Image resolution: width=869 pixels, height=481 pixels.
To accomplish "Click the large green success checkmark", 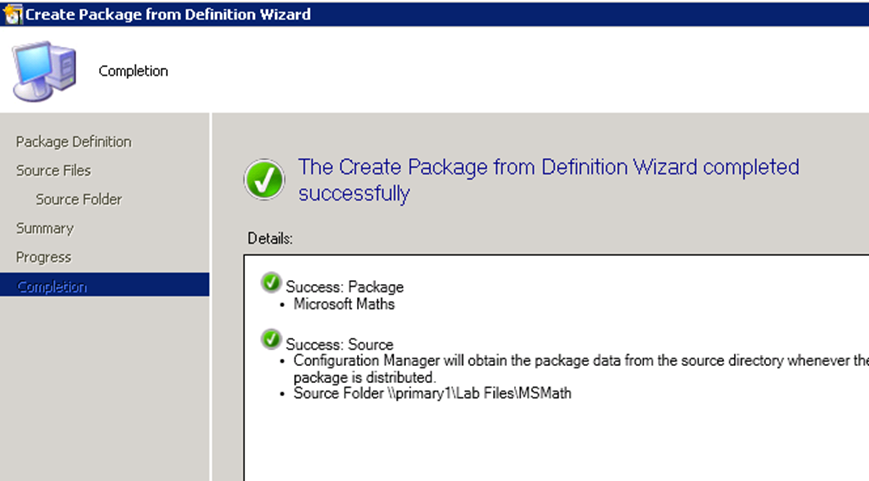I will 264,179.
